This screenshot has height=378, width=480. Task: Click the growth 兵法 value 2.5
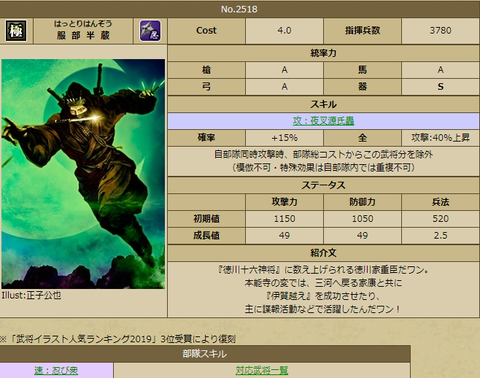click(x=440, y=236)
